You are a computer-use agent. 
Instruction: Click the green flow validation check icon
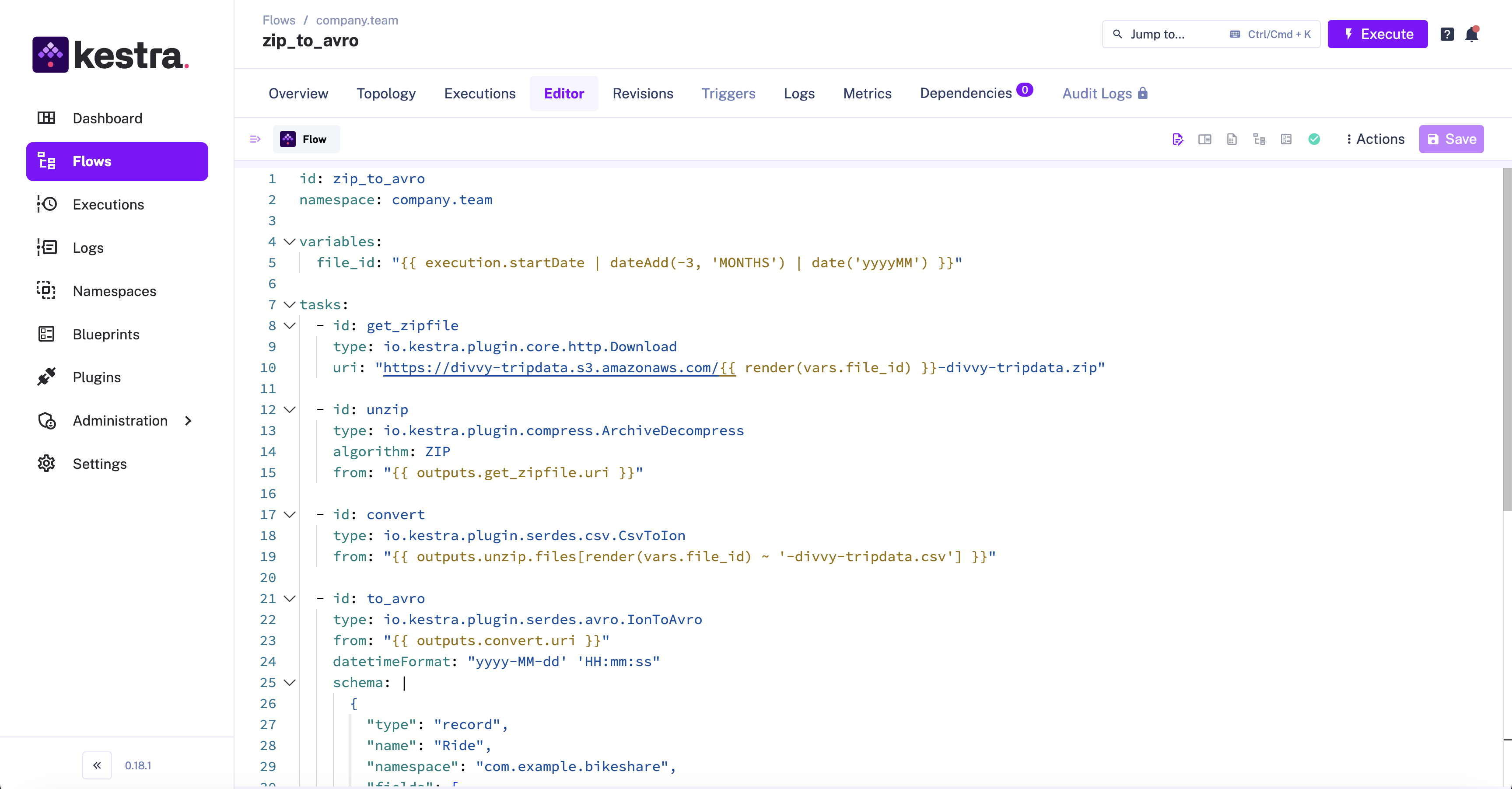1315,139
